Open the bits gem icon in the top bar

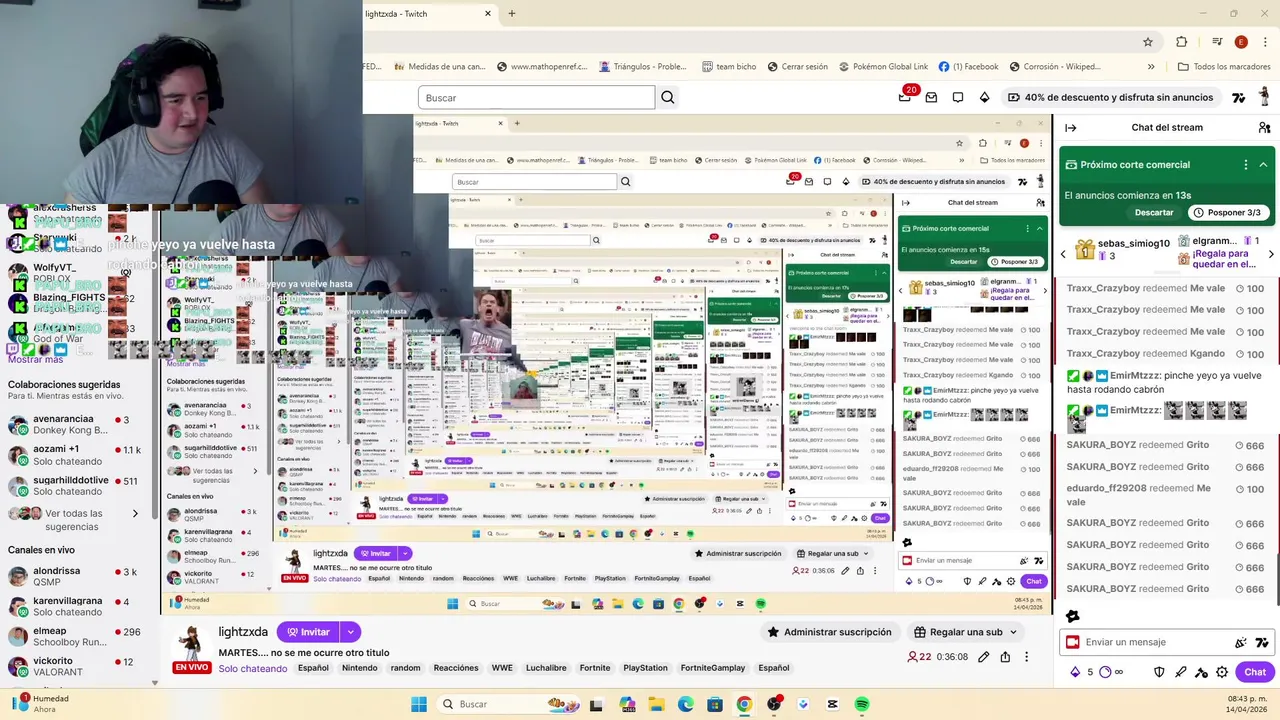(984, 98)
